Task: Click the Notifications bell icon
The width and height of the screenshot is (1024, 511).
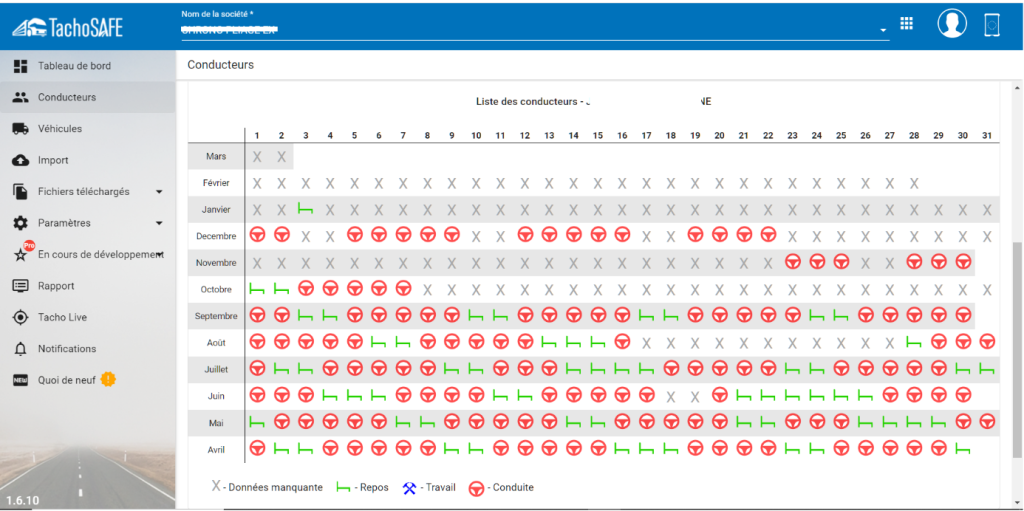Action: (x=20, y=349)
